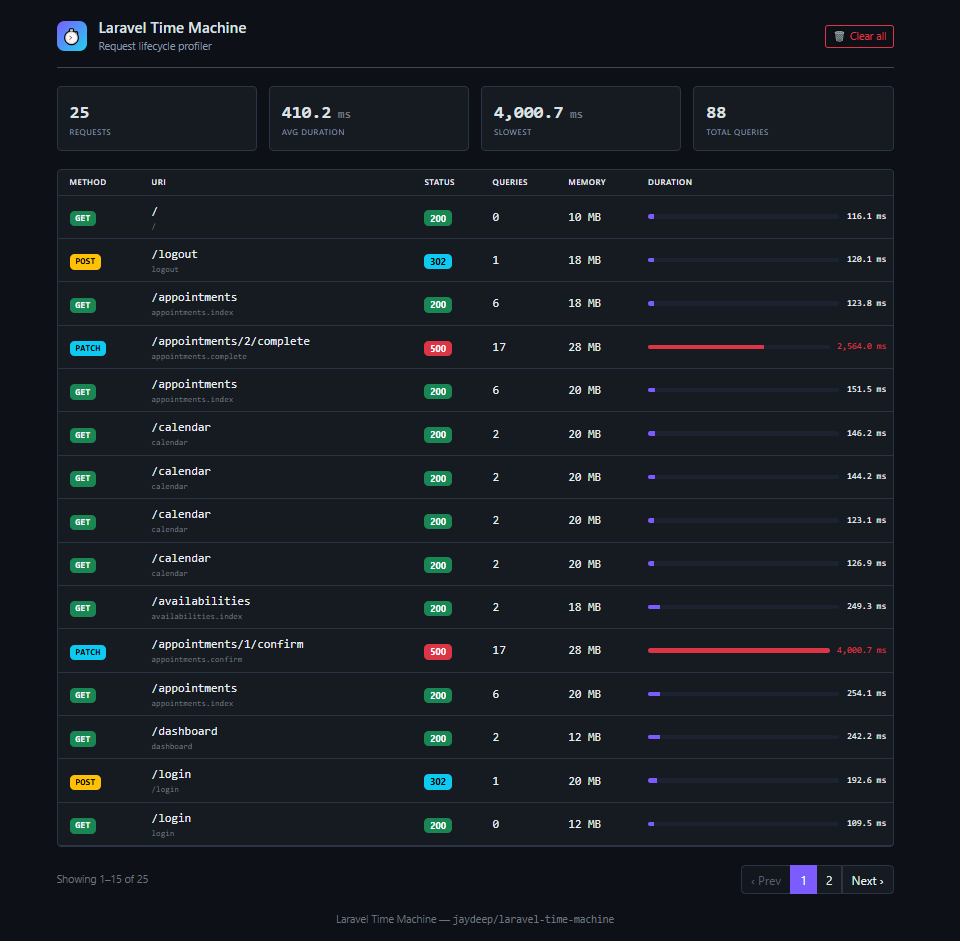Image resolution: width=960 pixels, height=941 pixels.
Task: Click the Clear all button
Action: pos(859,36)
